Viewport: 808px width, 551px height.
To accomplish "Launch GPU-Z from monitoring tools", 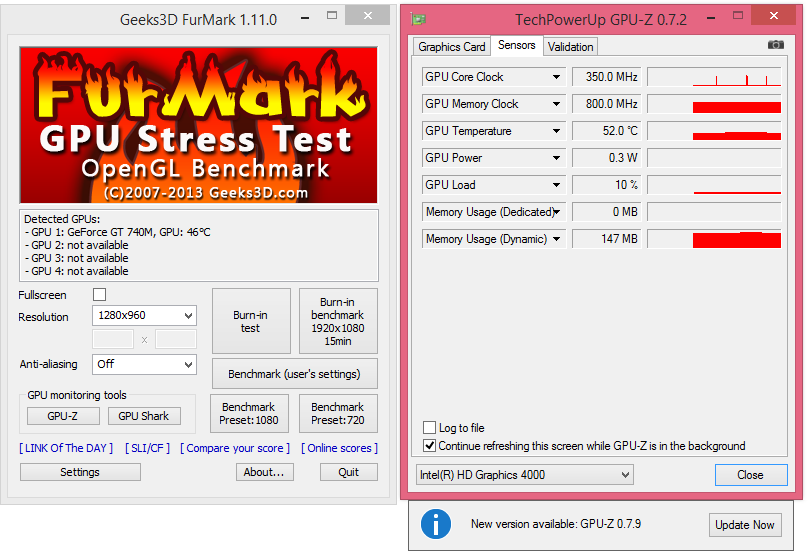I will click(63, 416).
